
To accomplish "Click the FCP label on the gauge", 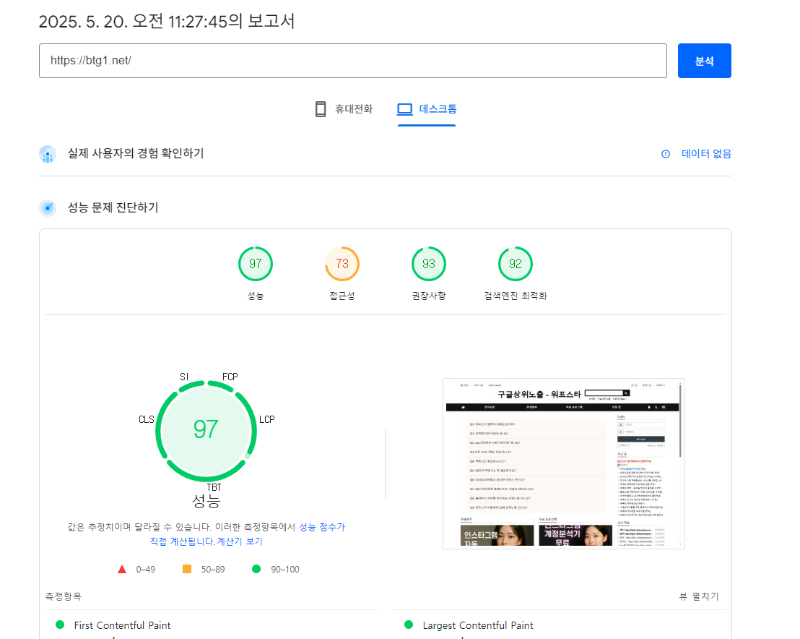I will coord(230,377).
